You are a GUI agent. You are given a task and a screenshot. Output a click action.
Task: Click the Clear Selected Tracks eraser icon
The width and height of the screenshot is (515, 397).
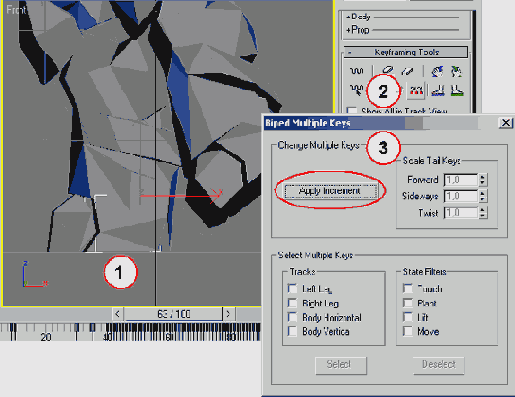pyautogui.click(x=388, y=70)
